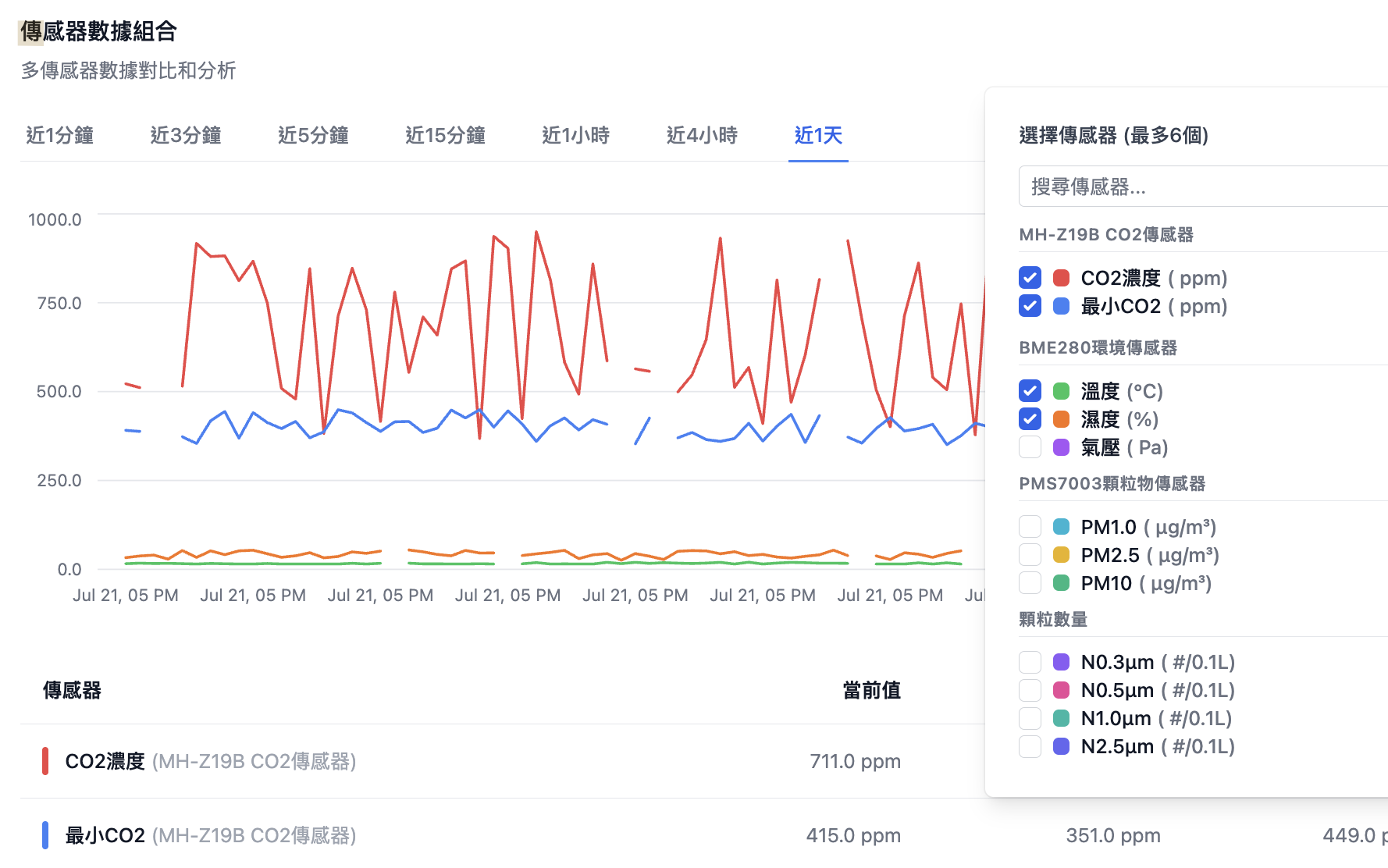The height and width of the screenshot is (868, 1388).
Task: Enable the N2.5μm particle count checkbox
Action: [1030, 747]
